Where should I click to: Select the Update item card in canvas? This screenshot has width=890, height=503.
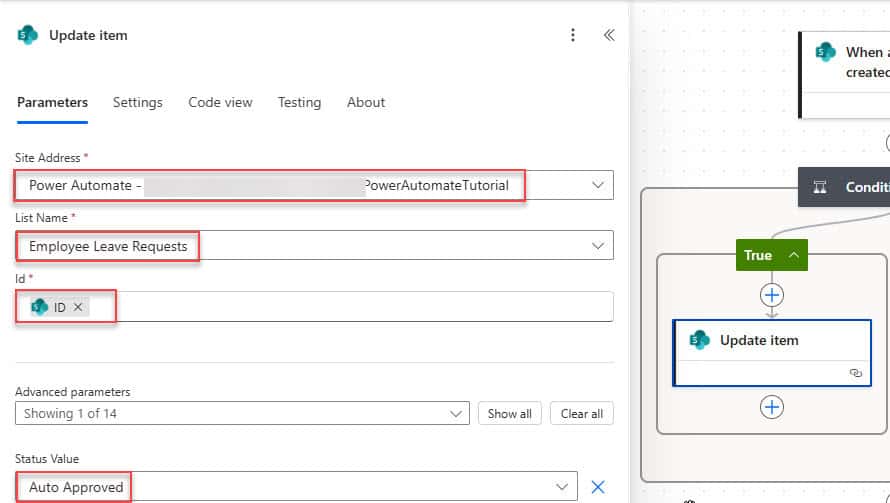772,353
